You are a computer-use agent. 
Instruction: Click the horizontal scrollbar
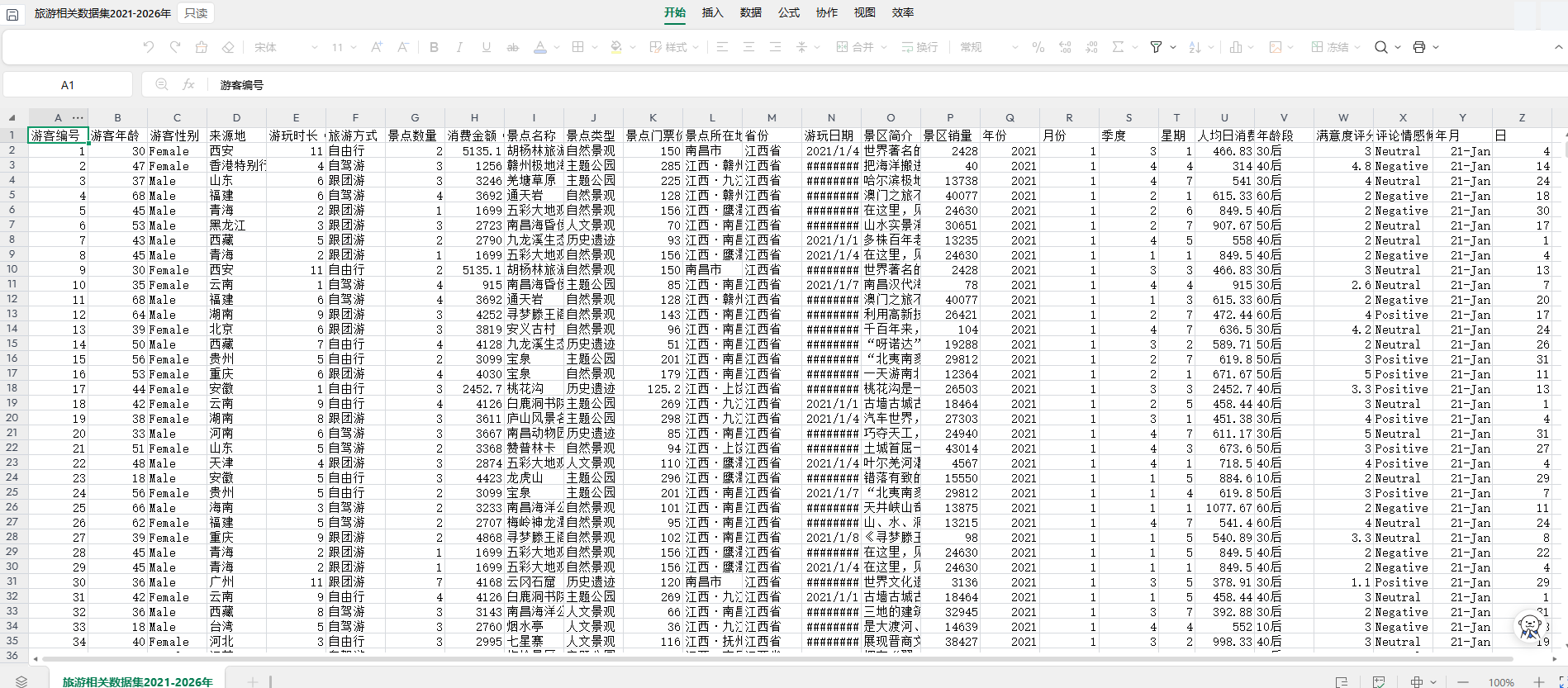[x=777, y=659]
